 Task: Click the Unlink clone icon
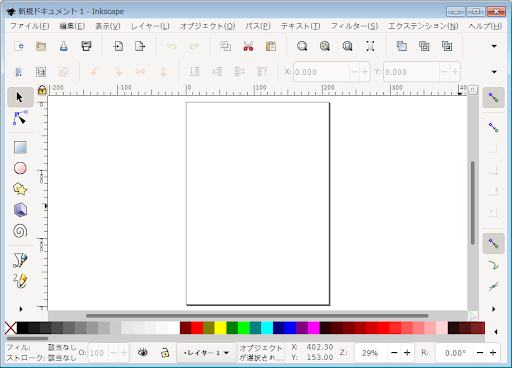tap(447, 46)
